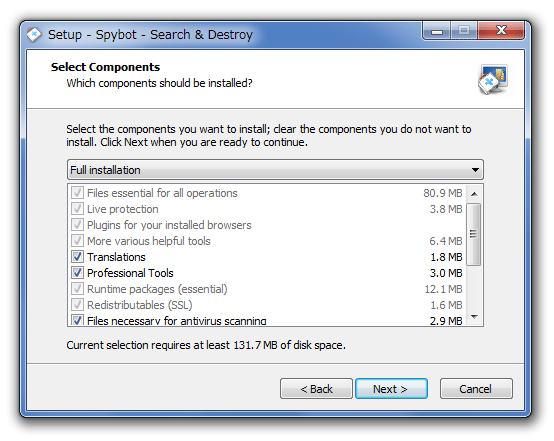This screenshot has height=441, width=554.
Task: Click the Spybot icon in the title bar
Action: (x=34, y=35)
